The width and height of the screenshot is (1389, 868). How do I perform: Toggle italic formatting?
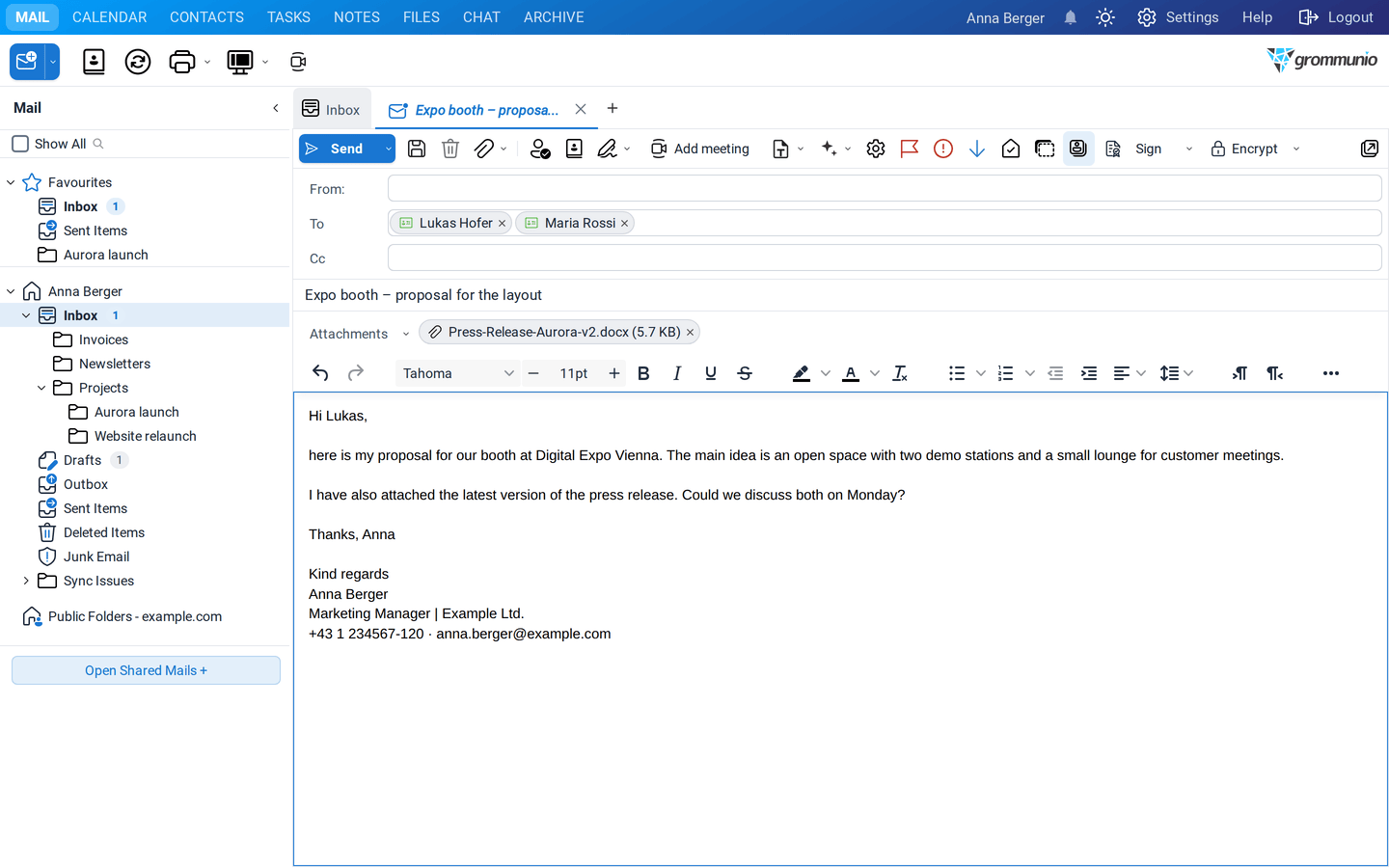pyautogui.click(x=677, y=373)
